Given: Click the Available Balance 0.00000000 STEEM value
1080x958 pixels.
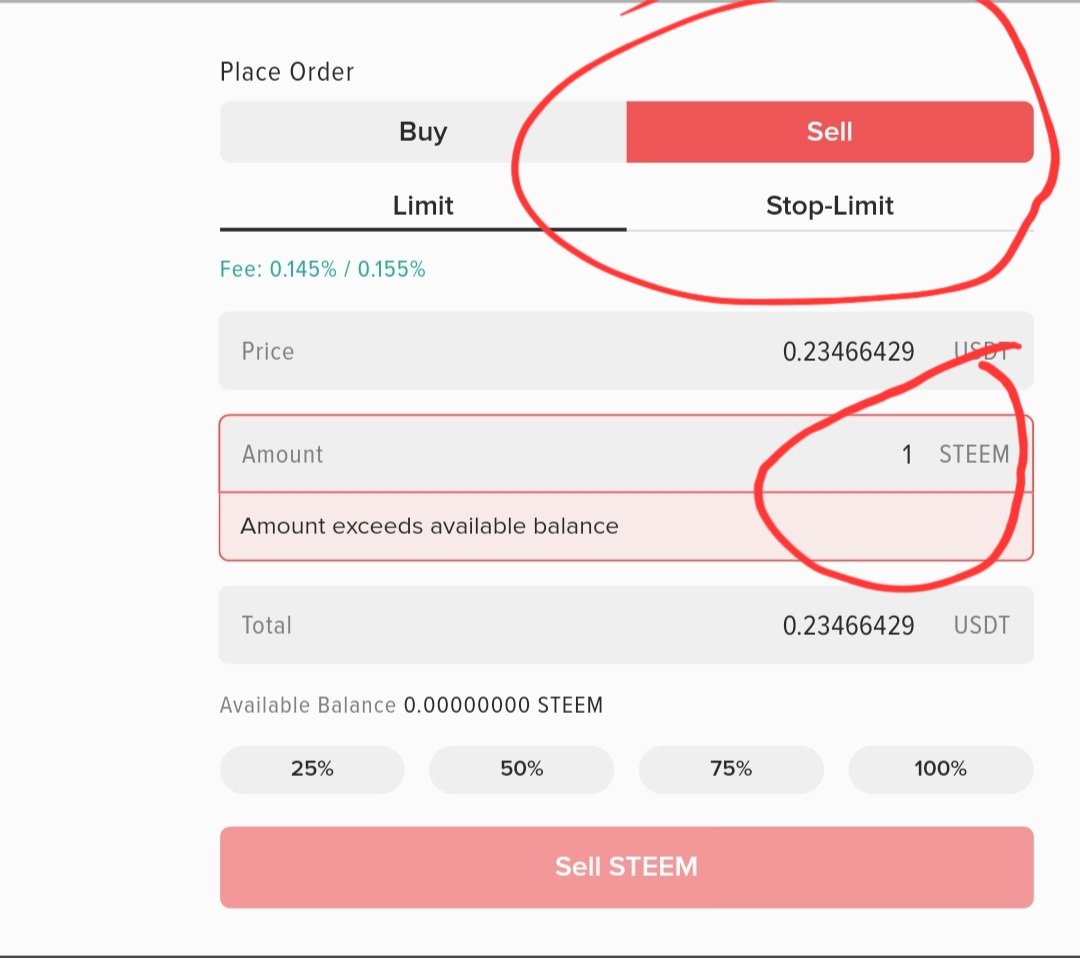Looking at the screenshot, I should click(503, 705).
